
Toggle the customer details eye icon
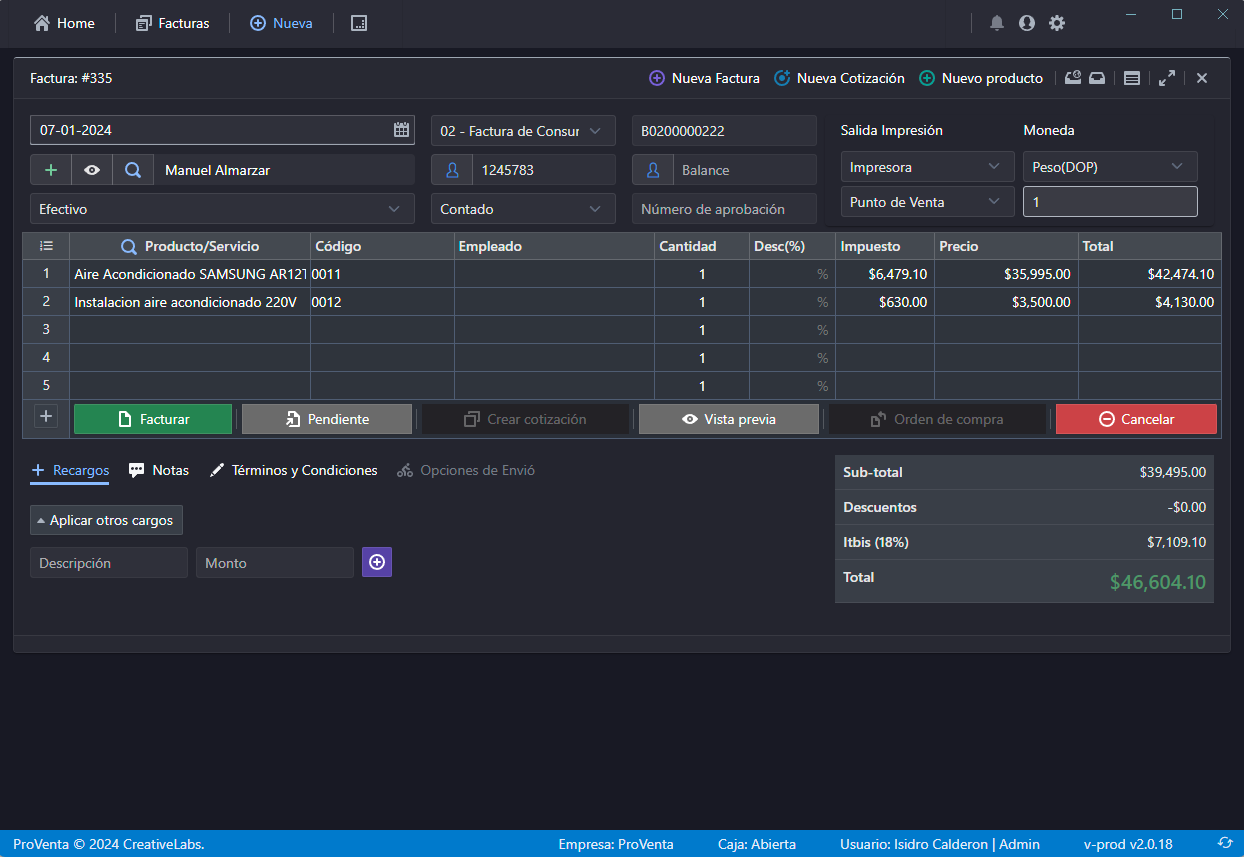[91, 169]
